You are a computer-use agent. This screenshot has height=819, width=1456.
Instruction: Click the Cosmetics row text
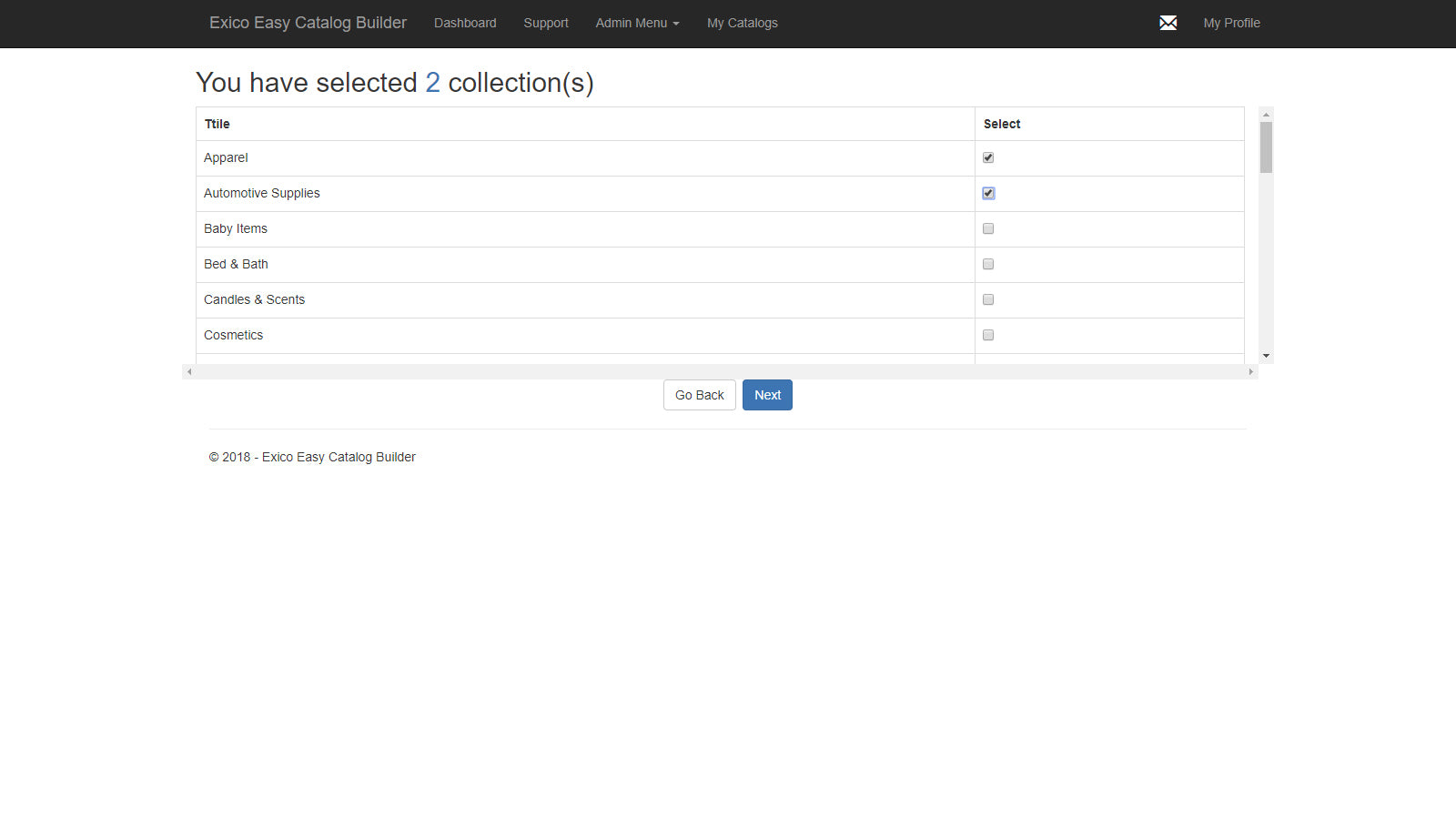[233, 335]
